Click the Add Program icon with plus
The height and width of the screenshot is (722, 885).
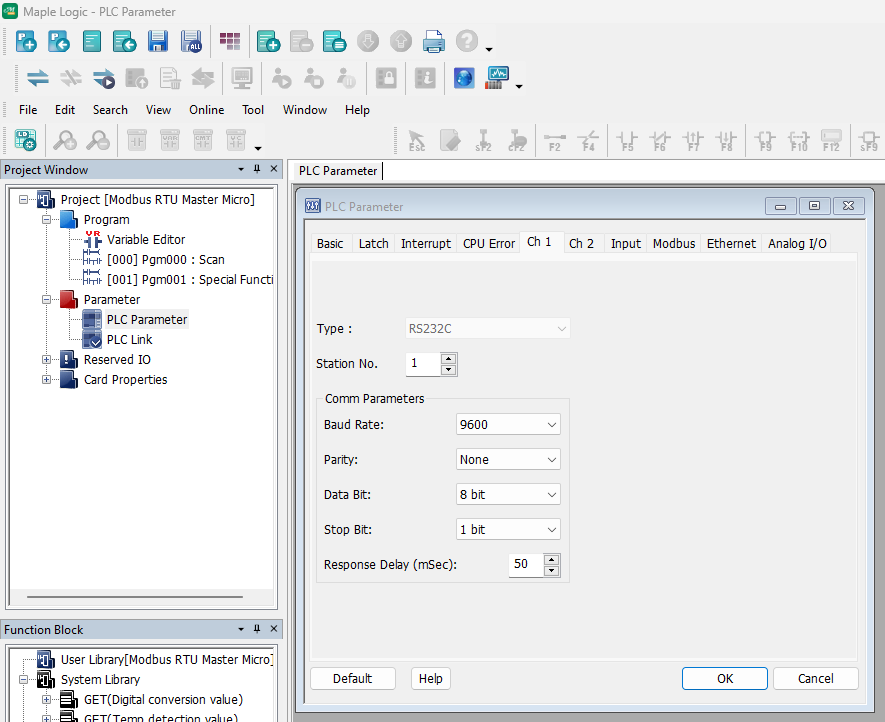pyautogui.click(x=269, y=41)
